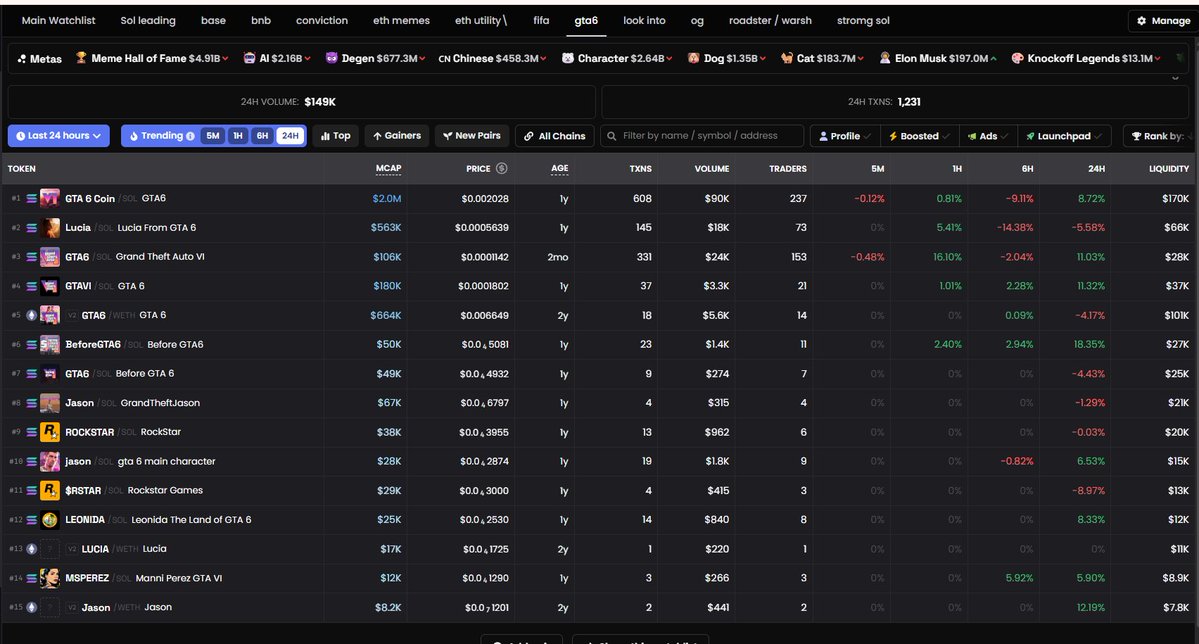1199x644 pixels.
Task: Click the Trending info icon
Action: click(x=190, y=136)
